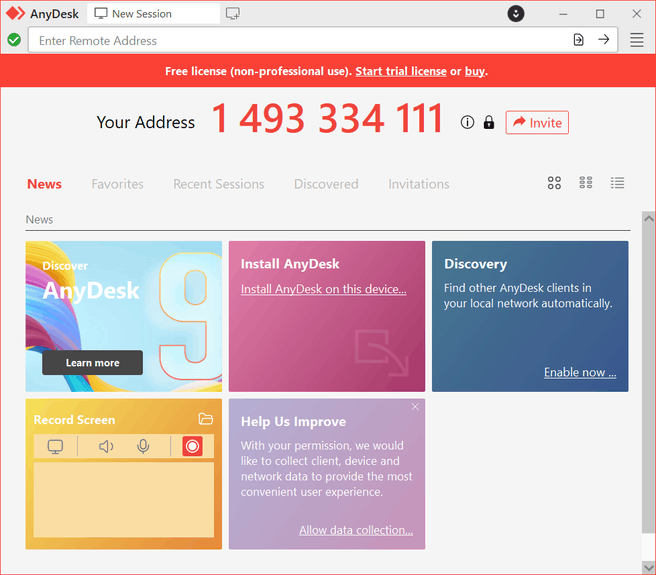Close the Help Us Improve card
Viewport: 656px width, 575px height.
pyautogui.click(x=415, y=407)
